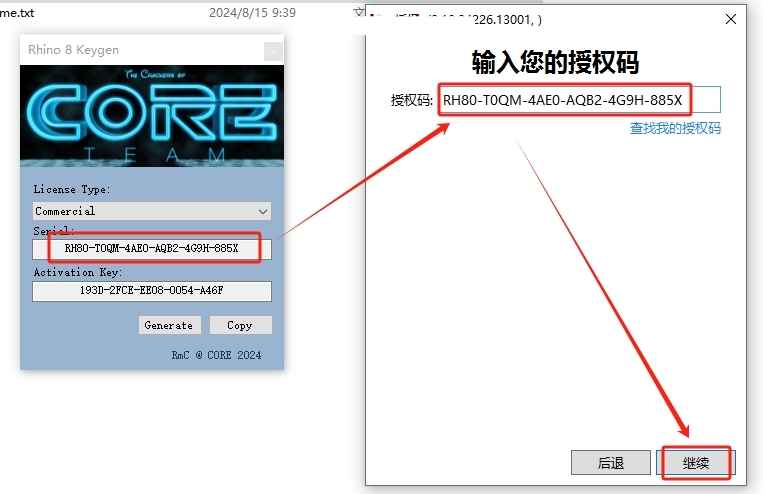Close the Rhino 8 Keygen window
Screen dimensions: 763x494
point(273,51)
